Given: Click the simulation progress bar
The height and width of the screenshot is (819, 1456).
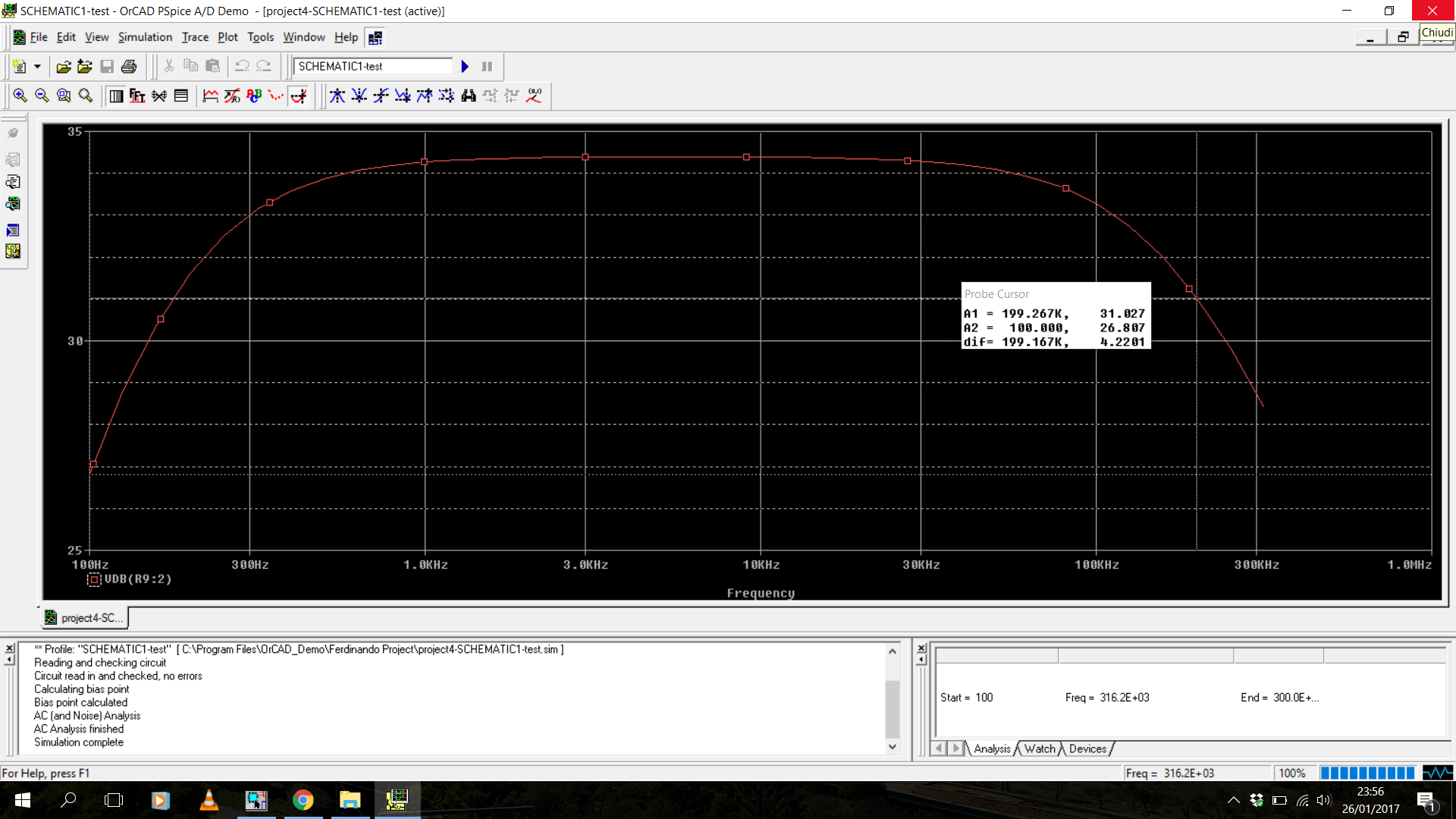Looking at the screenshot, I should [x=1367, y=773].
